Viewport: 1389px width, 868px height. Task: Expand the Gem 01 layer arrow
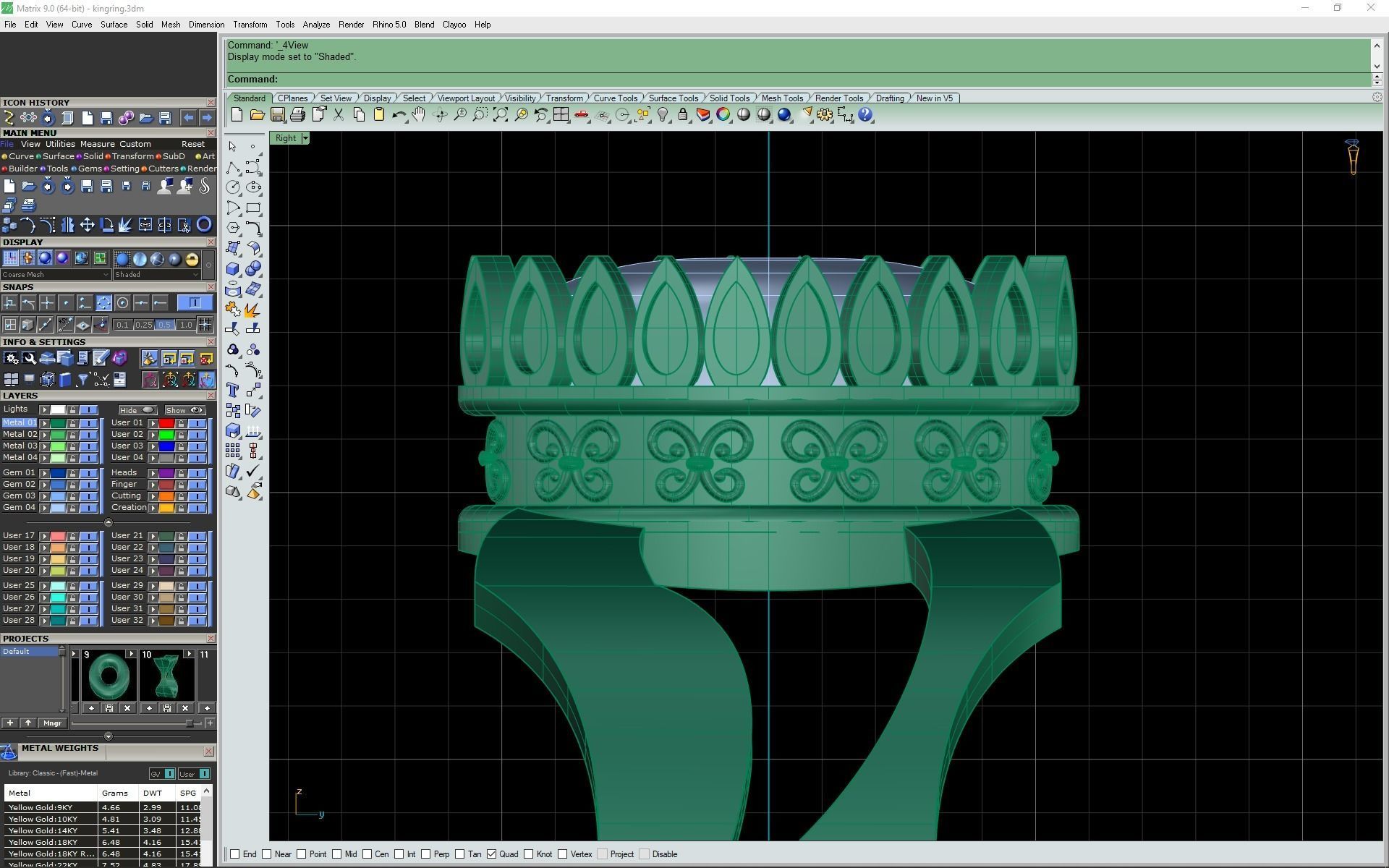44,473
